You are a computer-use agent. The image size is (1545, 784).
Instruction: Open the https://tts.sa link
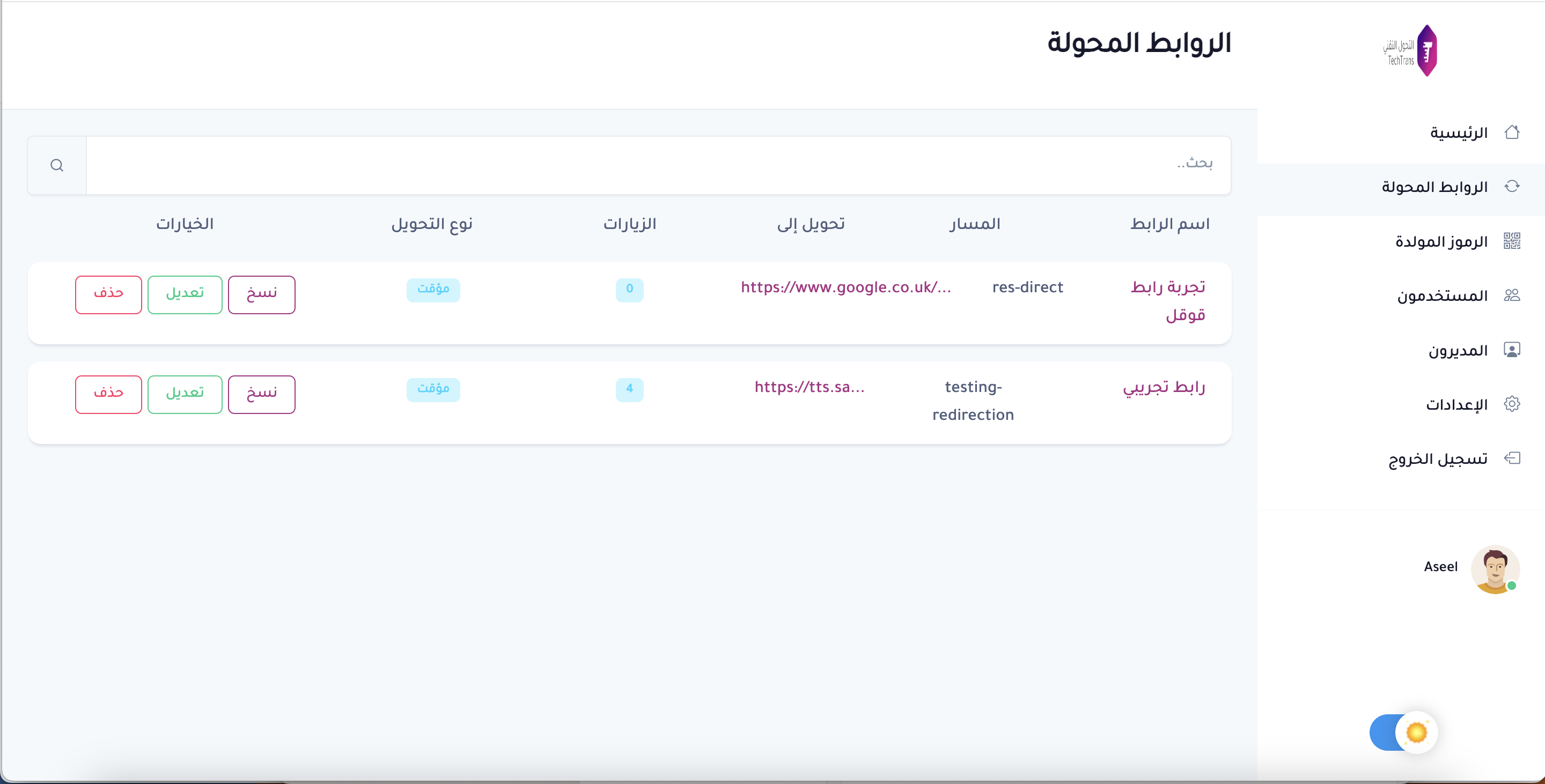click(809, 387)
